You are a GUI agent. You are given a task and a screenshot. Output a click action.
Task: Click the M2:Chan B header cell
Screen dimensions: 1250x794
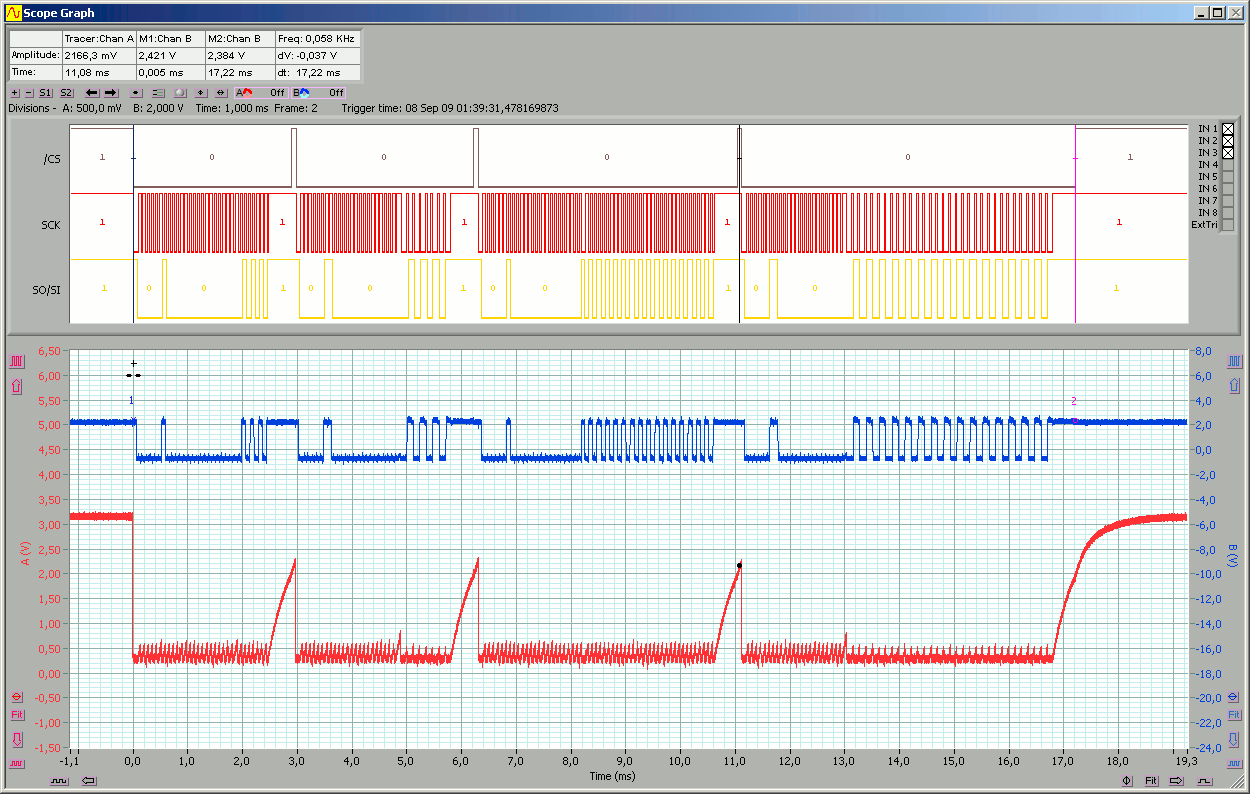[x=240, y=38]
